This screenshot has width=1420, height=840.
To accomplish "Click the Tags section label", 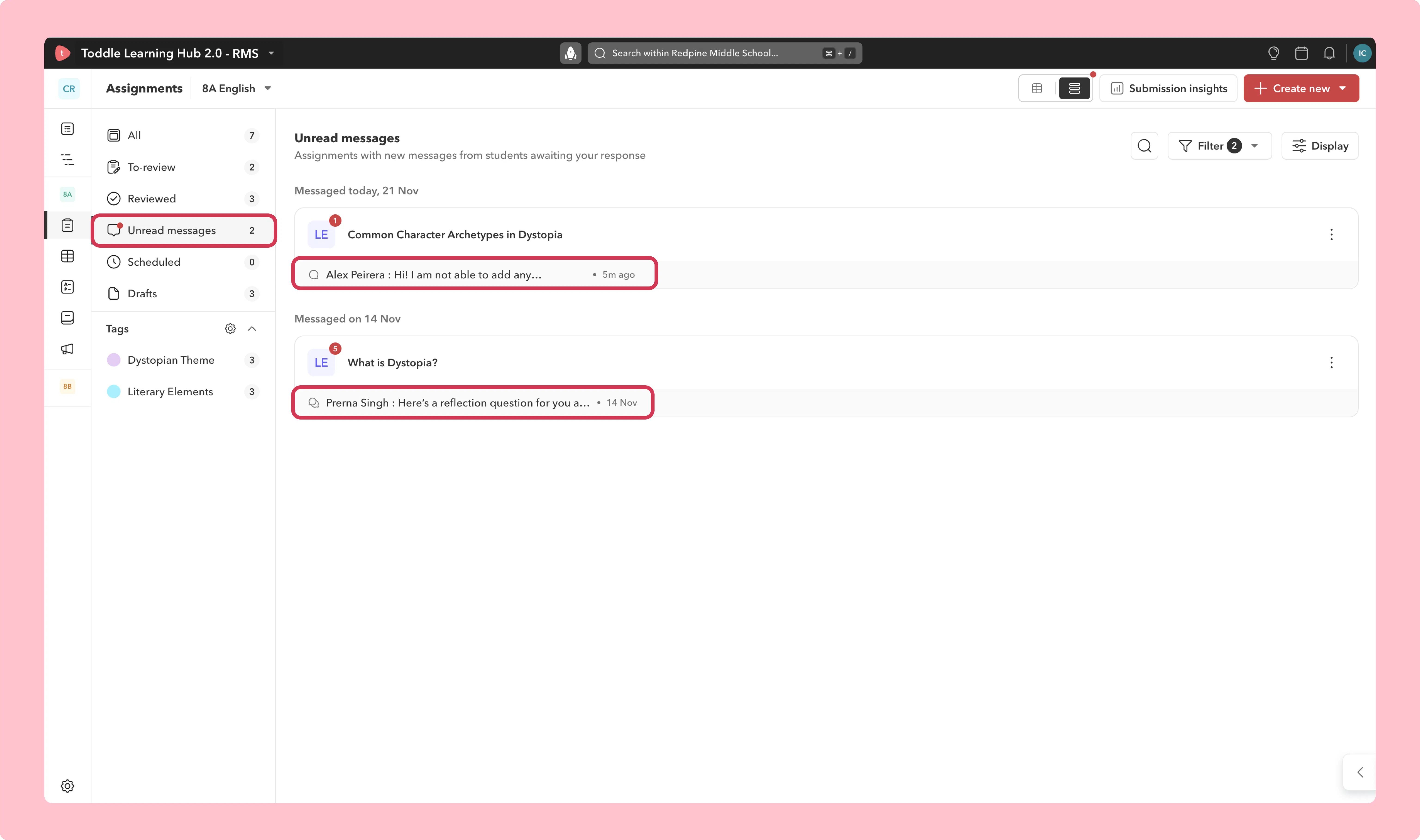I will click(117, 329).
